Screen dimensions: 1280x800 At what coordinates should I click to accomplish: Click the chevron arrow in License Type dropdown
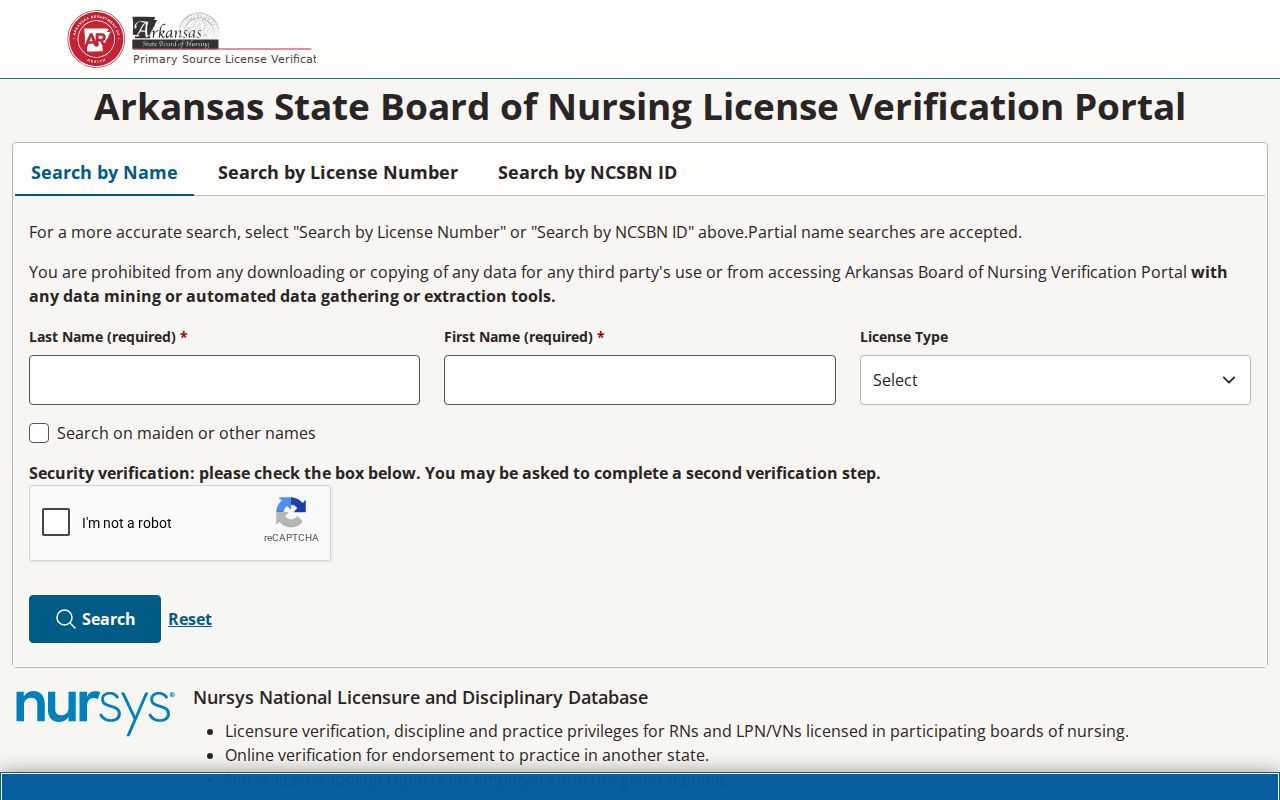1229,380
